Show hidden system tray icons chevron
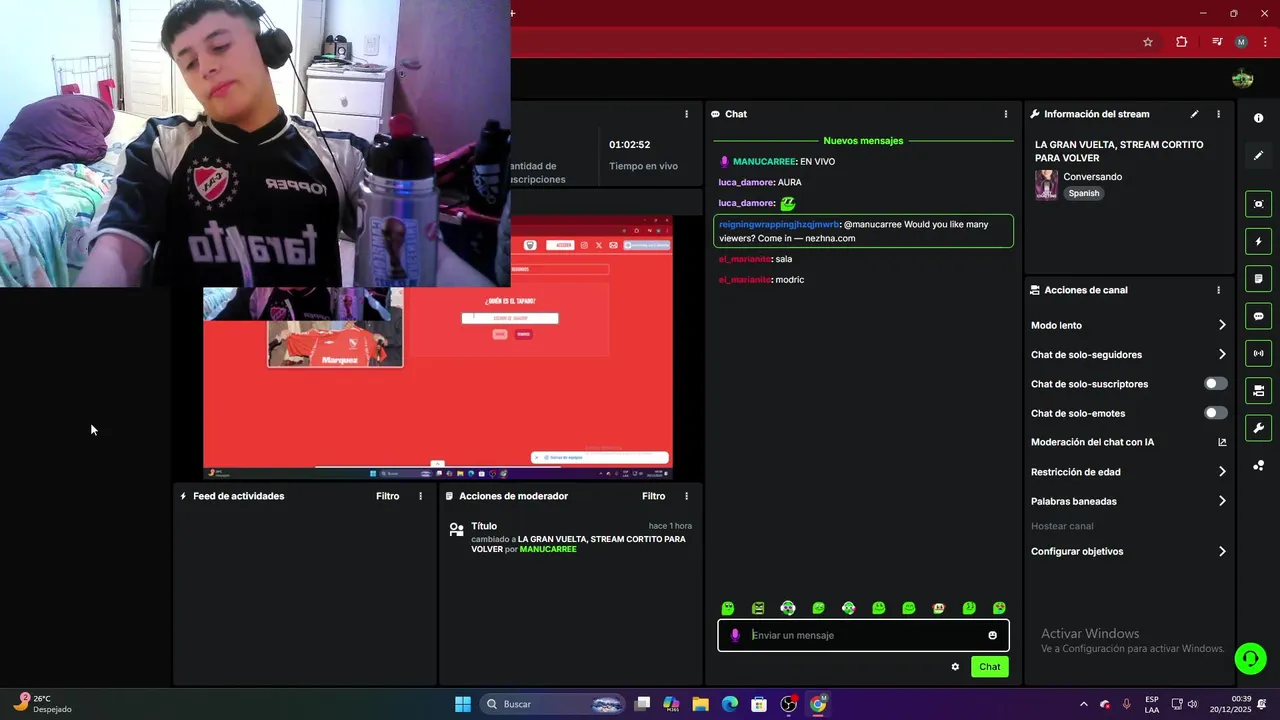The image size is (1280, 720). coord(1083,704)
